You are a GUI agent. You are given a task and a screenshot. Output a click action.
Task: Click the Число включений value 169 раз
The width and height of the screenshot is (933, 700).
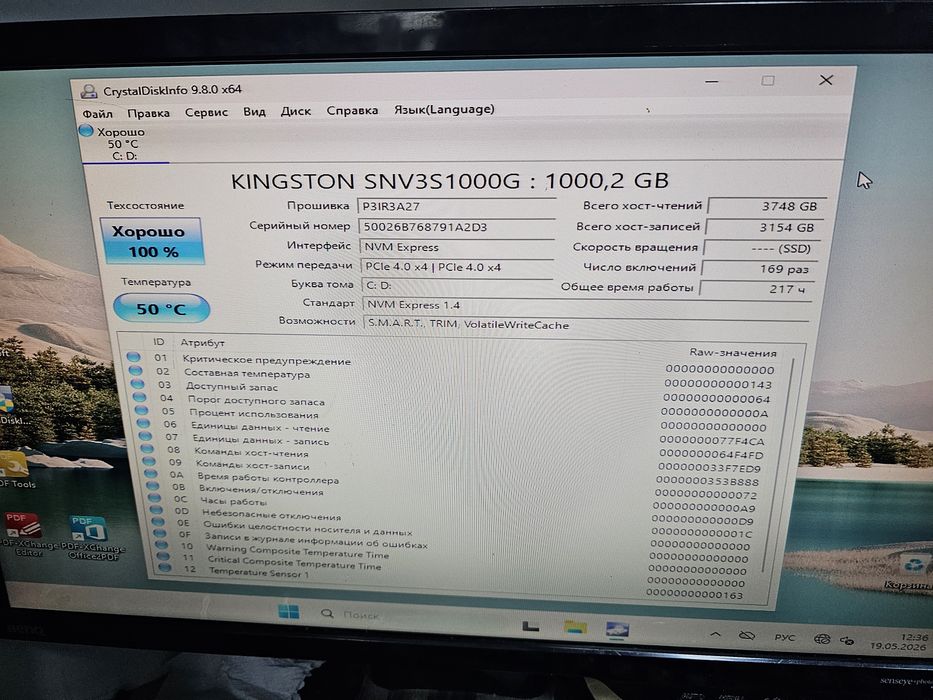(x=760, y=269)
